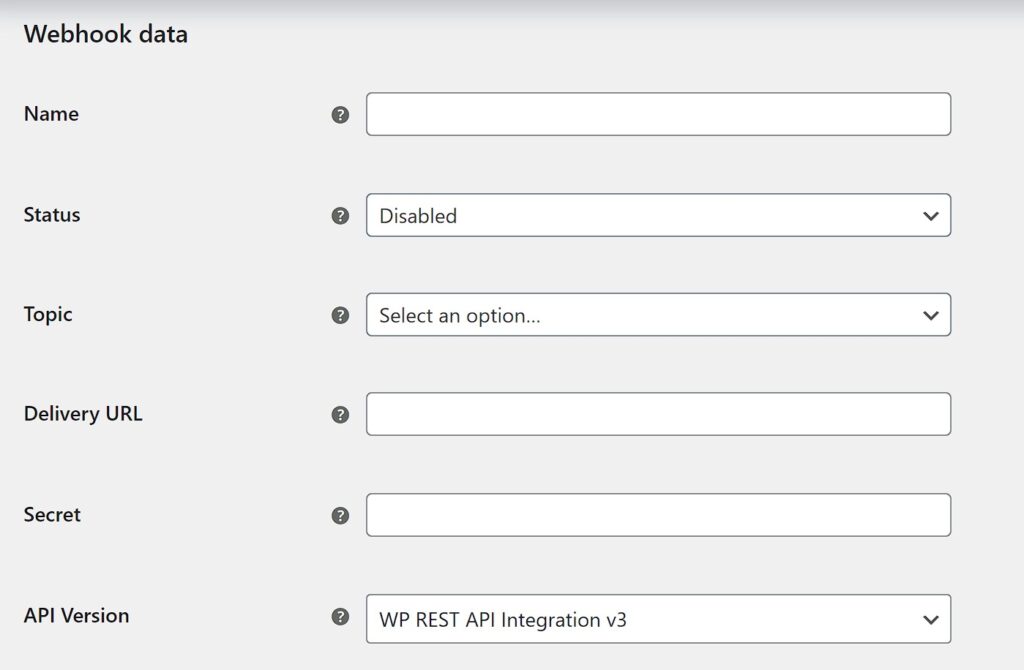
Task: Click the API Version help tooltip icon
Action: [340, 617]
